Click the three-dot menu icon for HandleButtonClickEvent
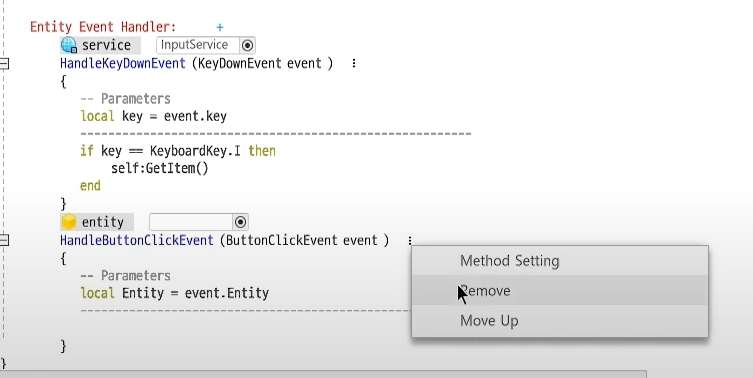Screen dimensions: 753x378 410,240
